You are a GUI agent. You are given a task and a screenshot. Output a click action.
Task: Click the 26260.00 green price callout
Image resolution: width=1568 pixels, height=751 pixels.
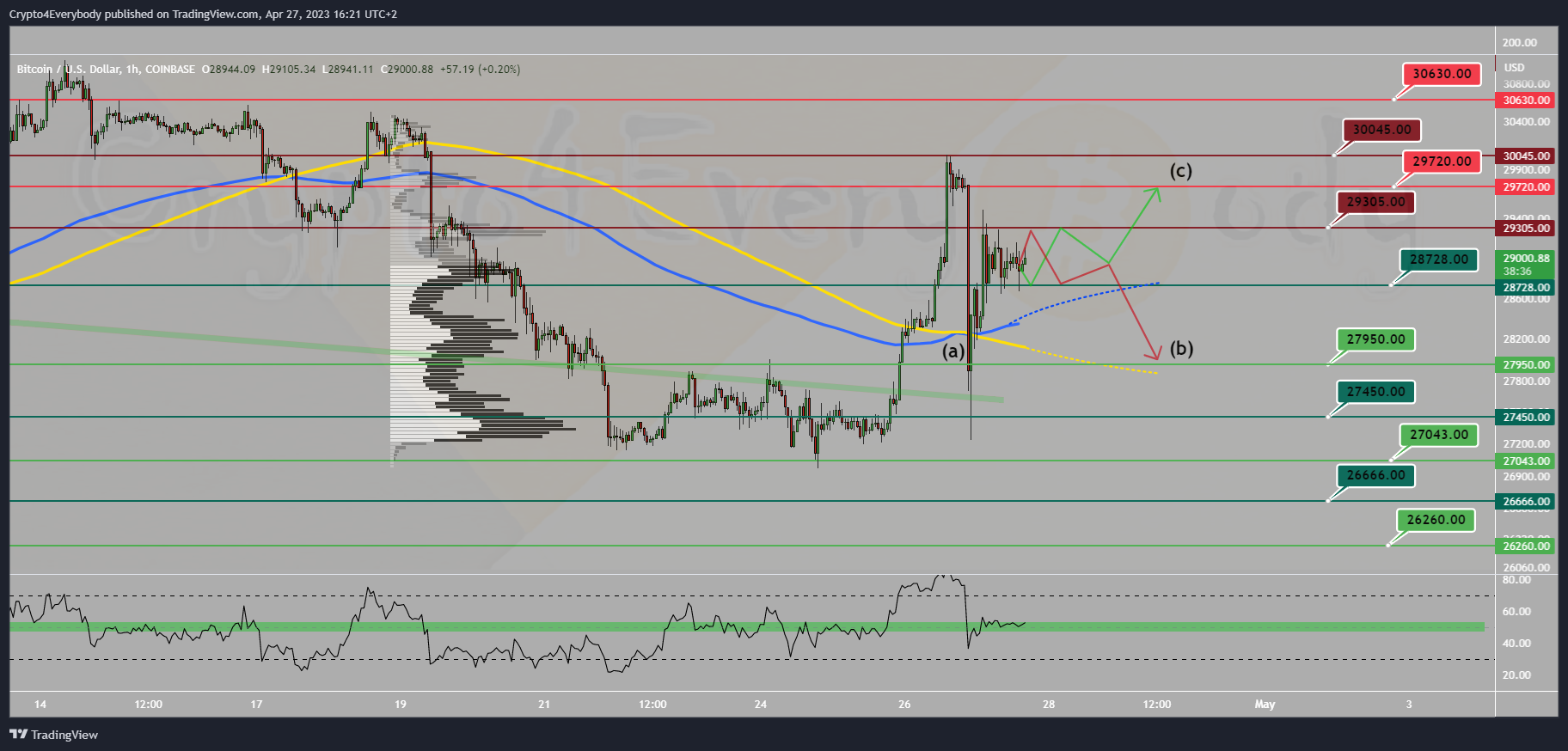(x=1436, y=520)
